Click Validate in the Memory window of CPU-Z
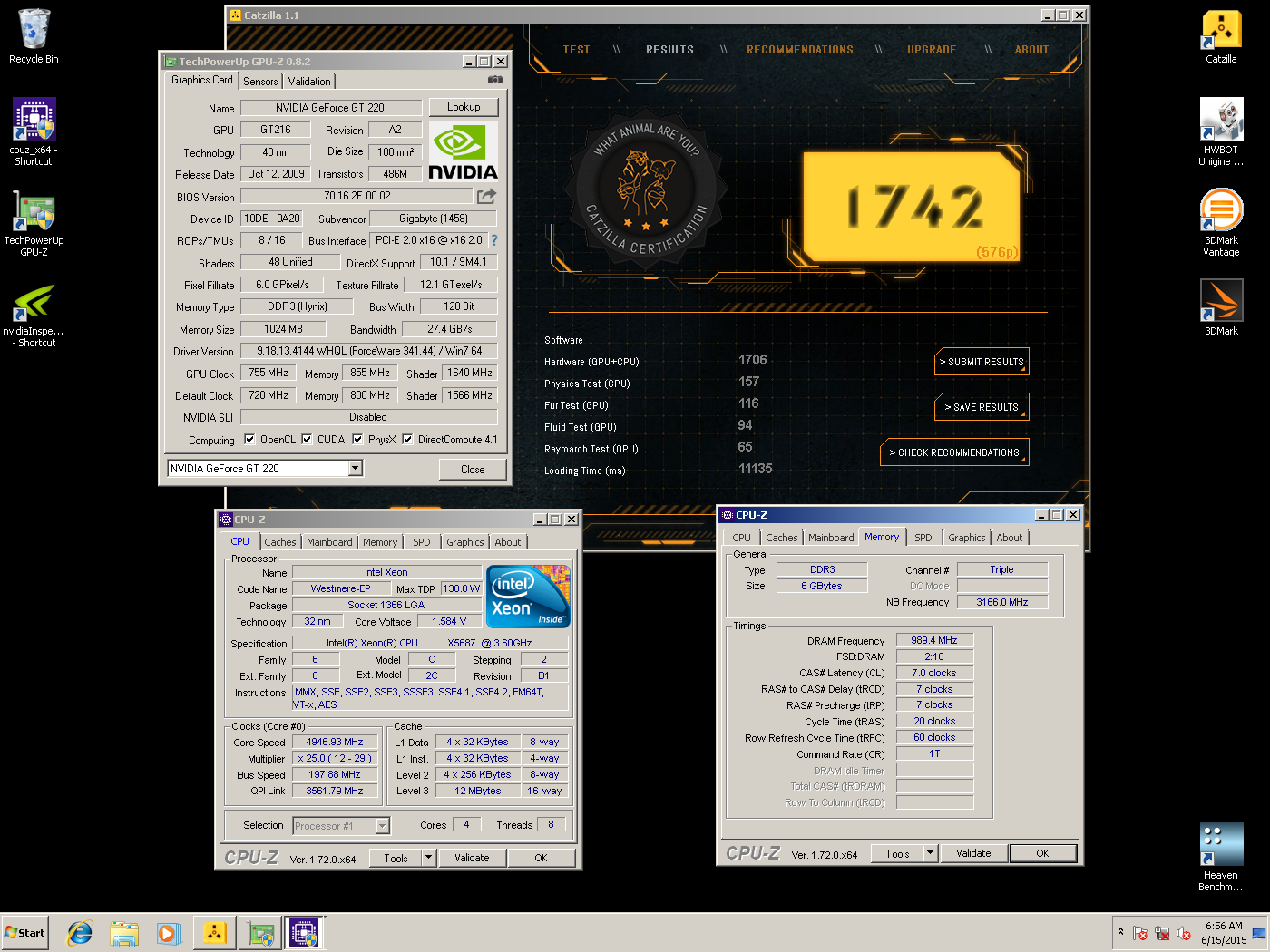Screen dimensions: 1270x952 (973, 853)
